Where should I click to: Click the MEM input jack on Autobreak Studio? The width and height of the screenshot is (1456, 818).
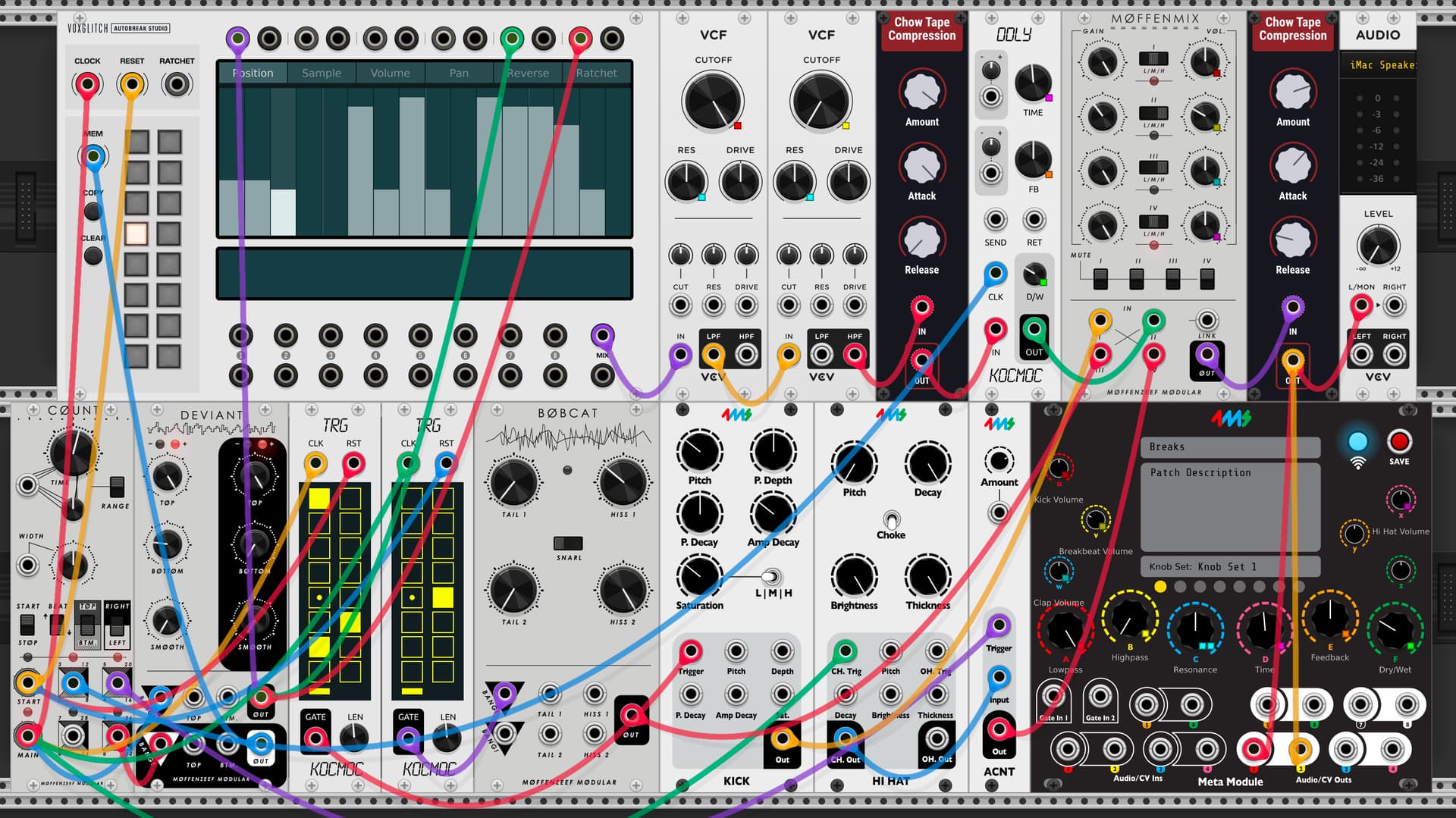point(93,157)
